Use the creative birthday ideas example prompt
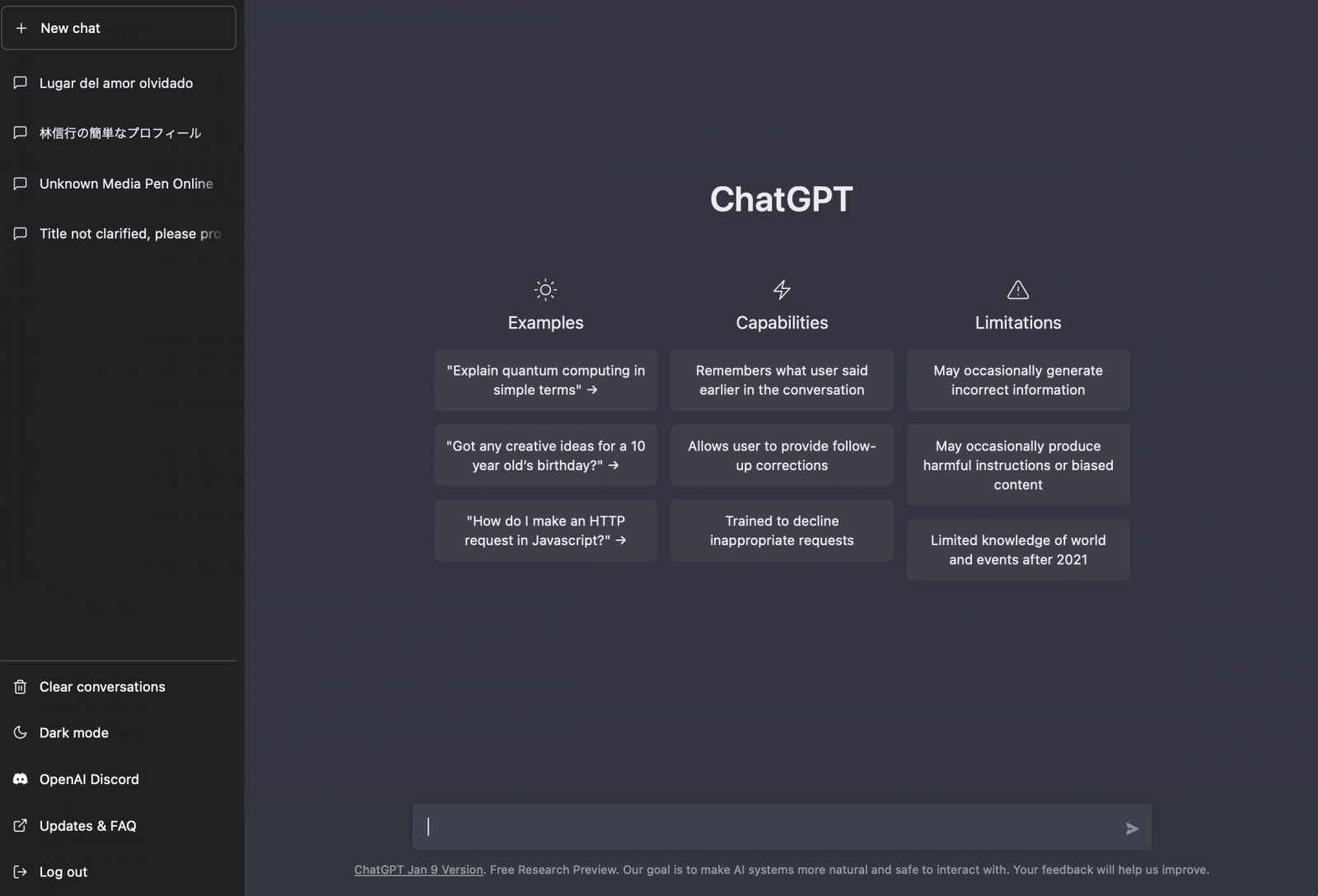The height and width of the screenshot is (896, 1318). [x=545, y=455]
